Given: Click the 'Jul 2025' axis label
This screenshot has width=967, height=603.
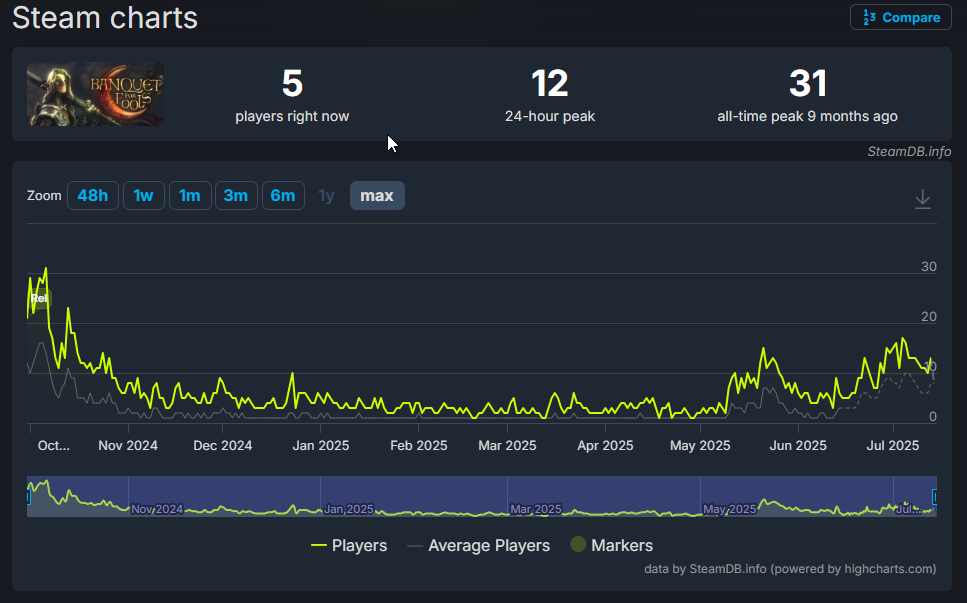Looking at the screenshot, I should (x=892, y=445).
